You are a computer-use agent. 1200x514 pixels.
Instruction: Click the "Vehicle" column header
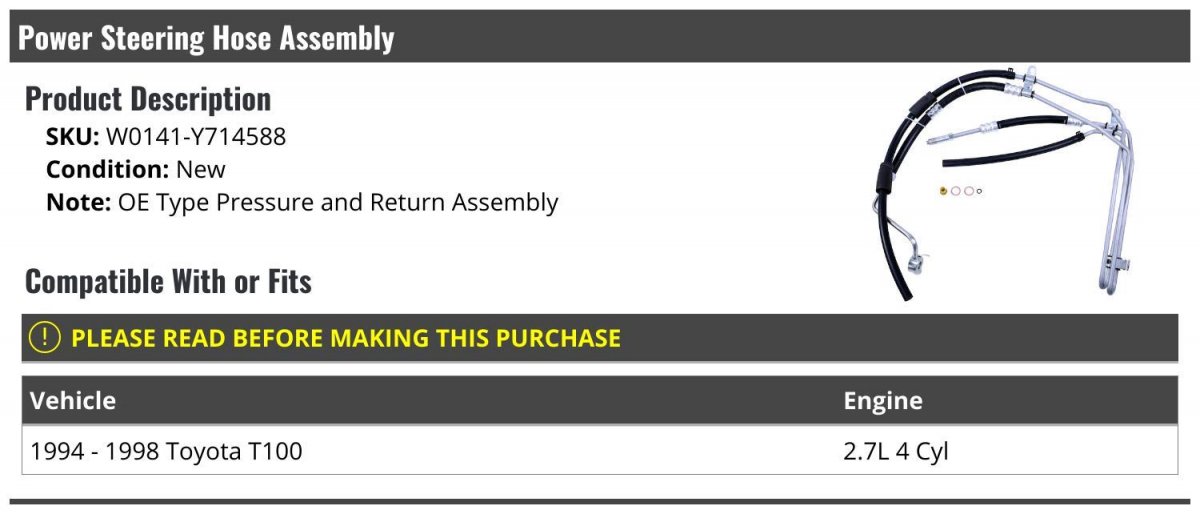click(73, 401)
